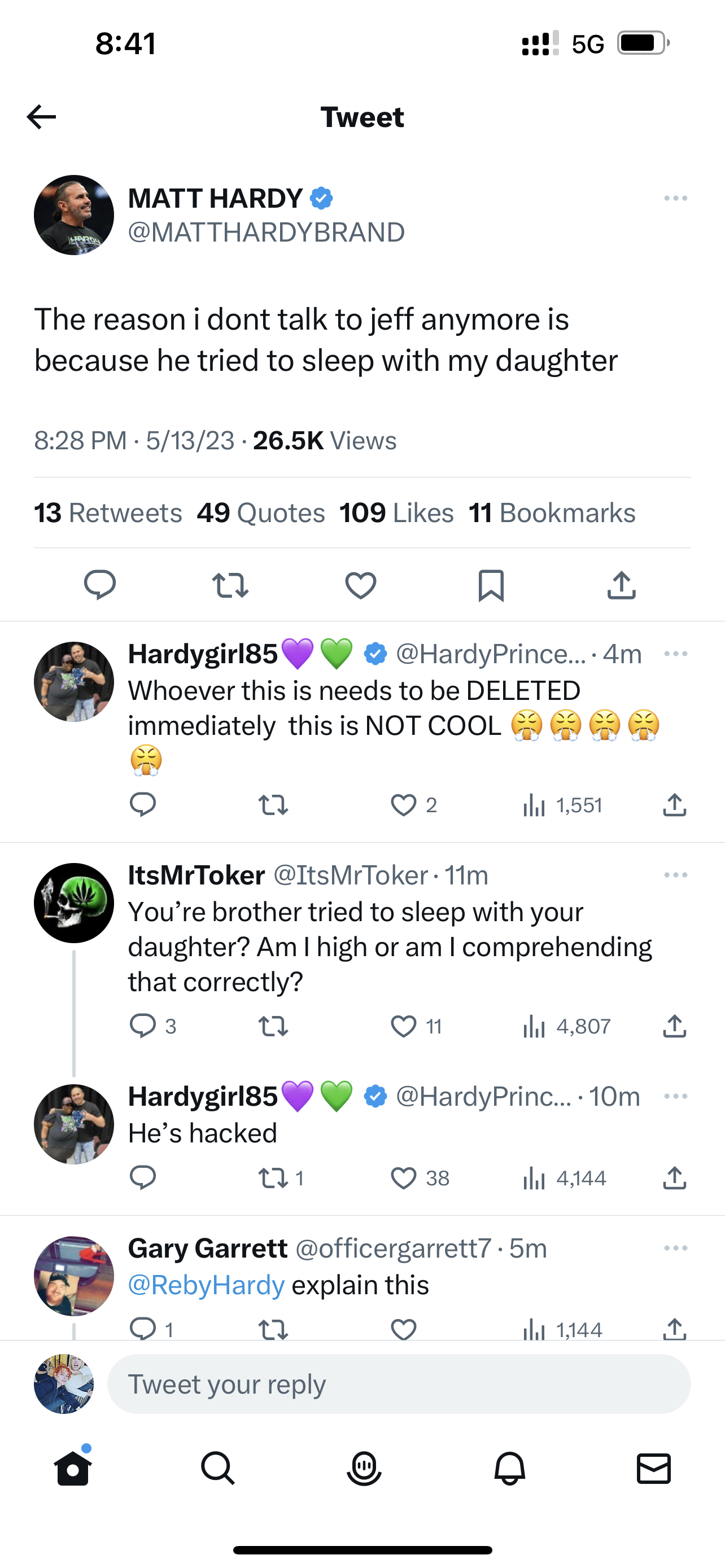Retweet the ItsMrToker reply
Image resolution: width=725 pixels, height=1568 pixels.
pyautogui.click(x=273, y=1027)
